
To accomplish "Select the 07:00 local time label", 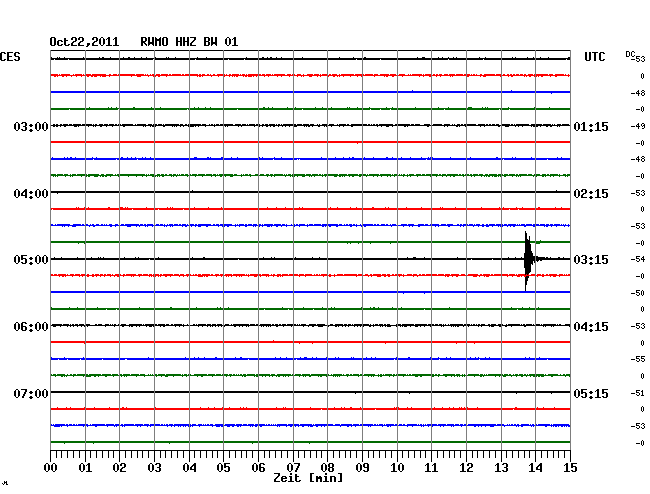I will [x=31, y=393].
